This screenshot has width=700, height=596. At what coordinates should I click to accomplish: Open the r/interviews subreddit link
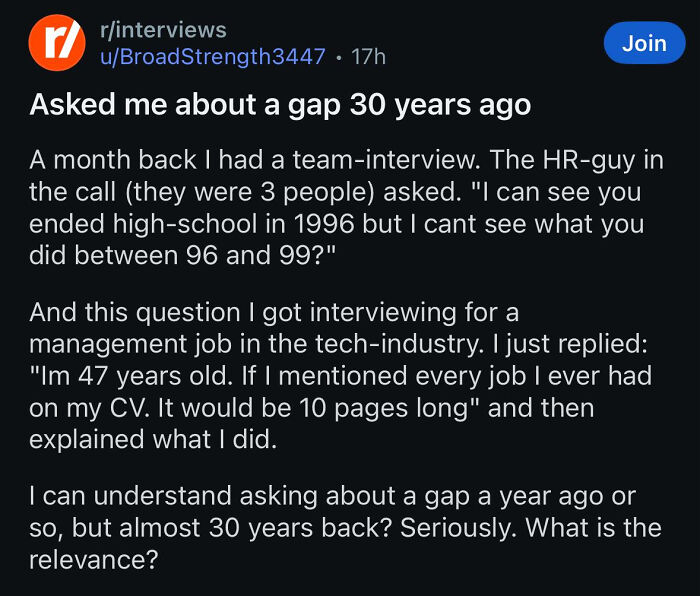pos(164,30)
